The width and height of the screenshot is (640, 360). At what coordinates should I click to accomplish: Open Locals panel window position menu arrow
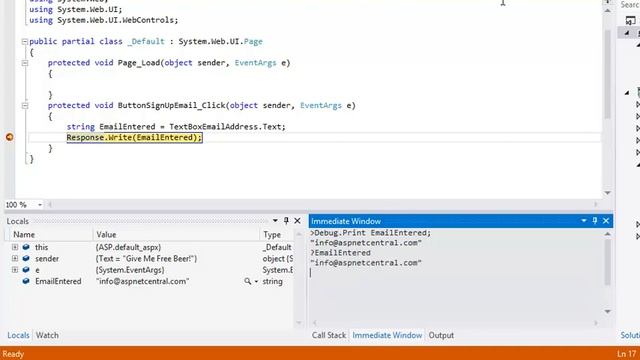point(275,221)
